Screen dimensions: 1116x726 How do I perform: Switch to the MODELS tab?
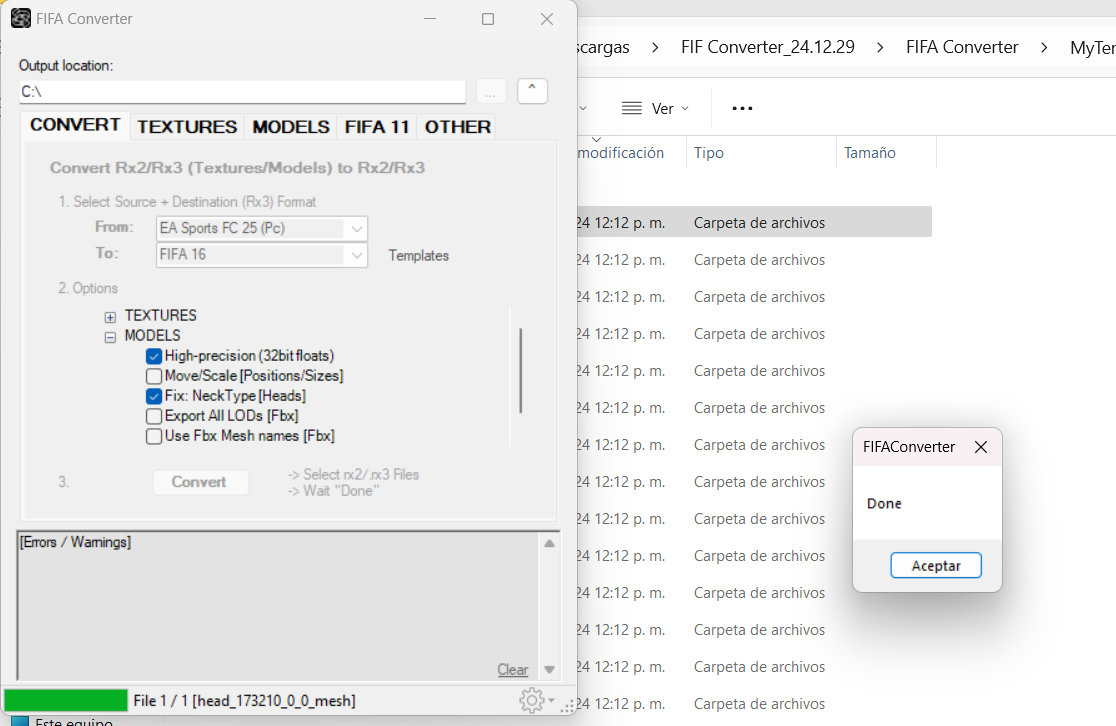coord(291,127)
